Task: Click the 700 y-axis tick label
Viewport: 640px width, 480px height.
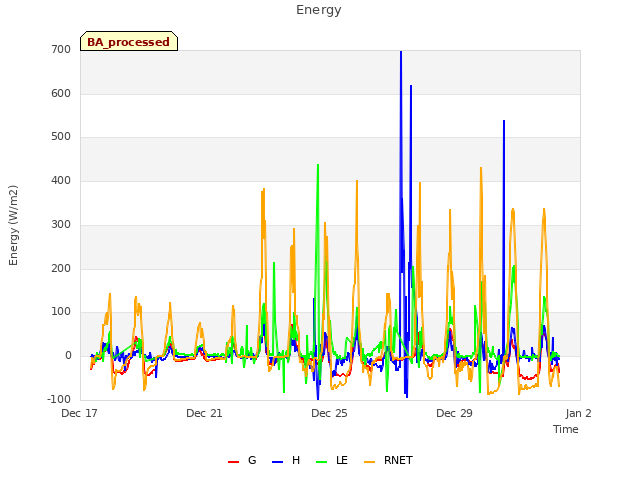Action: [61, 49]
